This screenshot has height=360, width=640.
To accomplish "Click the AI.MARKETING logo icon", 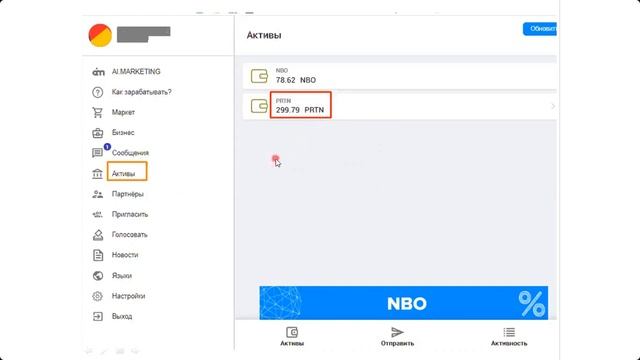I will click(x=98, y=72).
